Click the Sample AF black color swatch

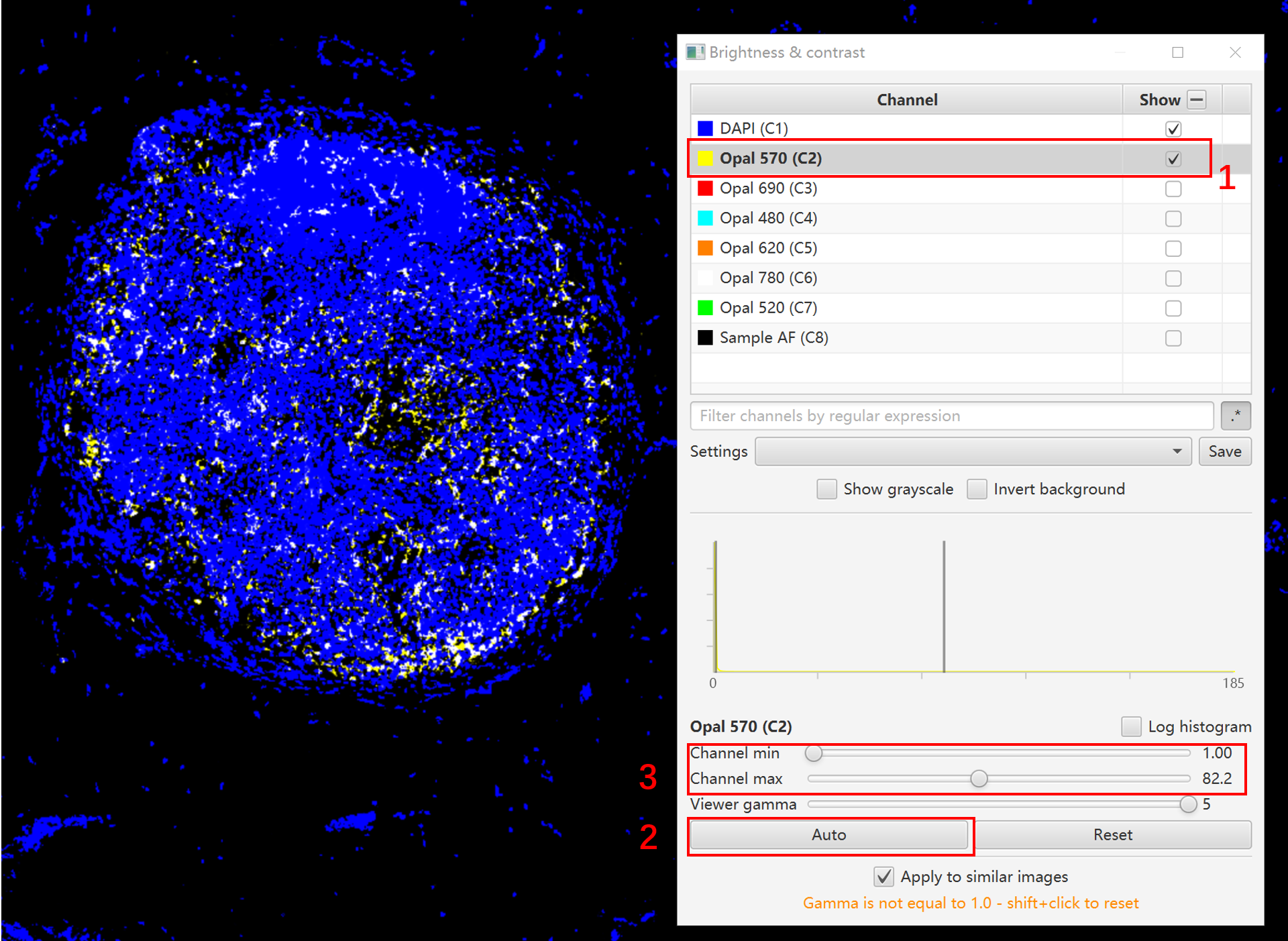(x=705, y=337)
